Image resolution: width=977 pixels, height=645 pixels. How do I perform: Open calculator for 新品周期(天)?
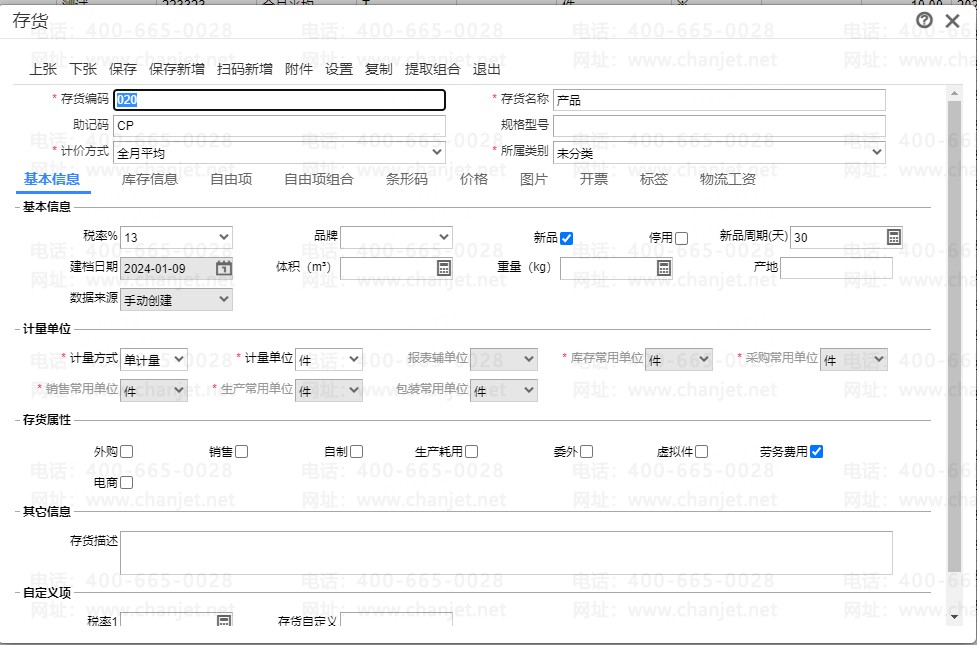894,237
